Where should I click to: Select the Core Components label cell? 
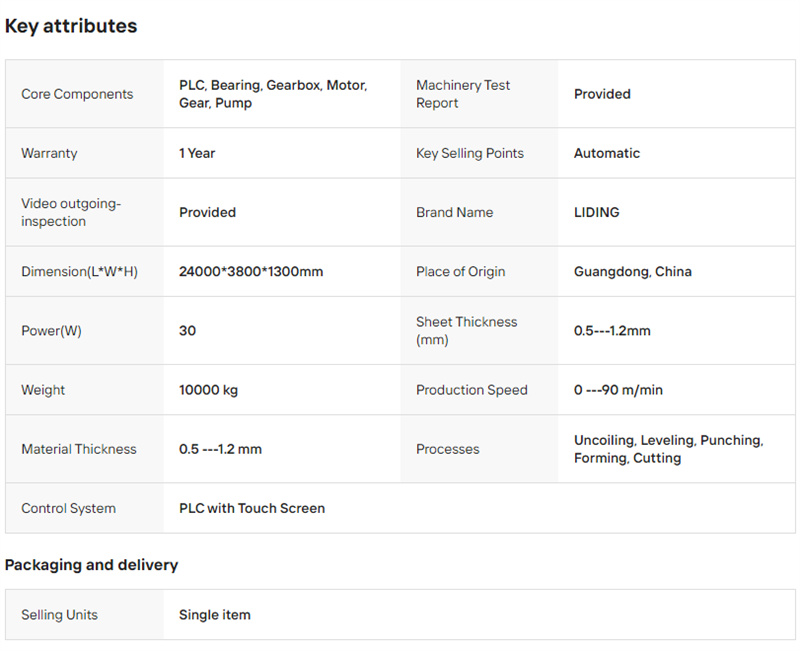tap(85, 94)
